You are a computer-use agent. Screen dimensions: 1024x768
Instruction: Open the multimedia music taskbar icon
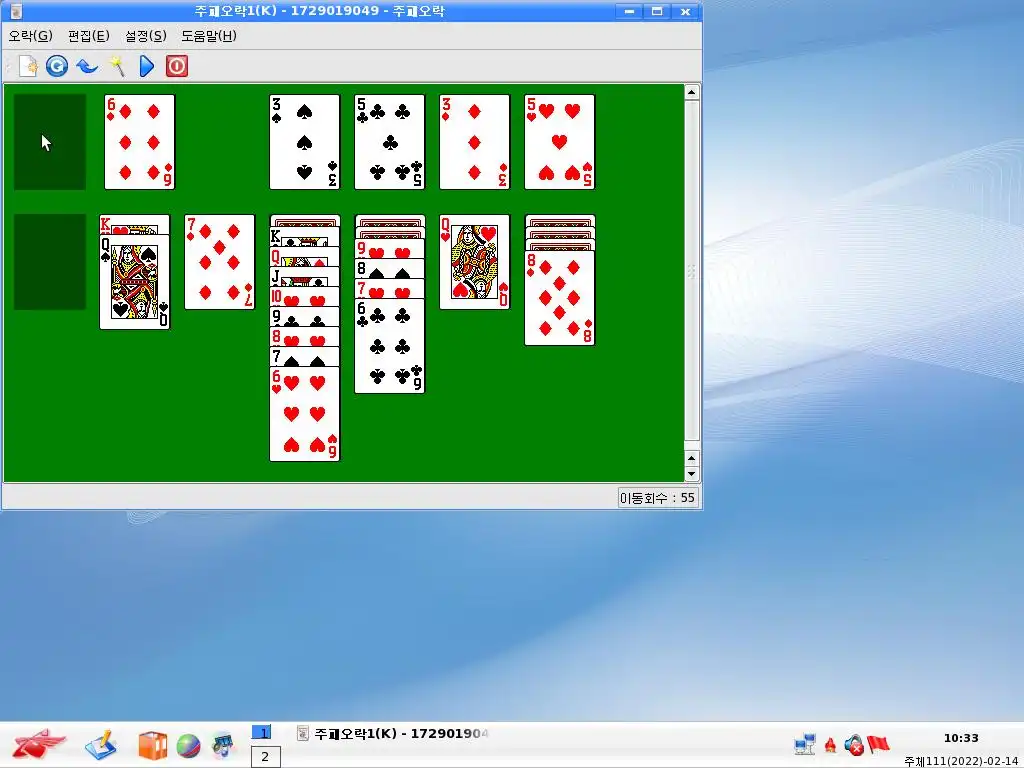tap(223, 745)
